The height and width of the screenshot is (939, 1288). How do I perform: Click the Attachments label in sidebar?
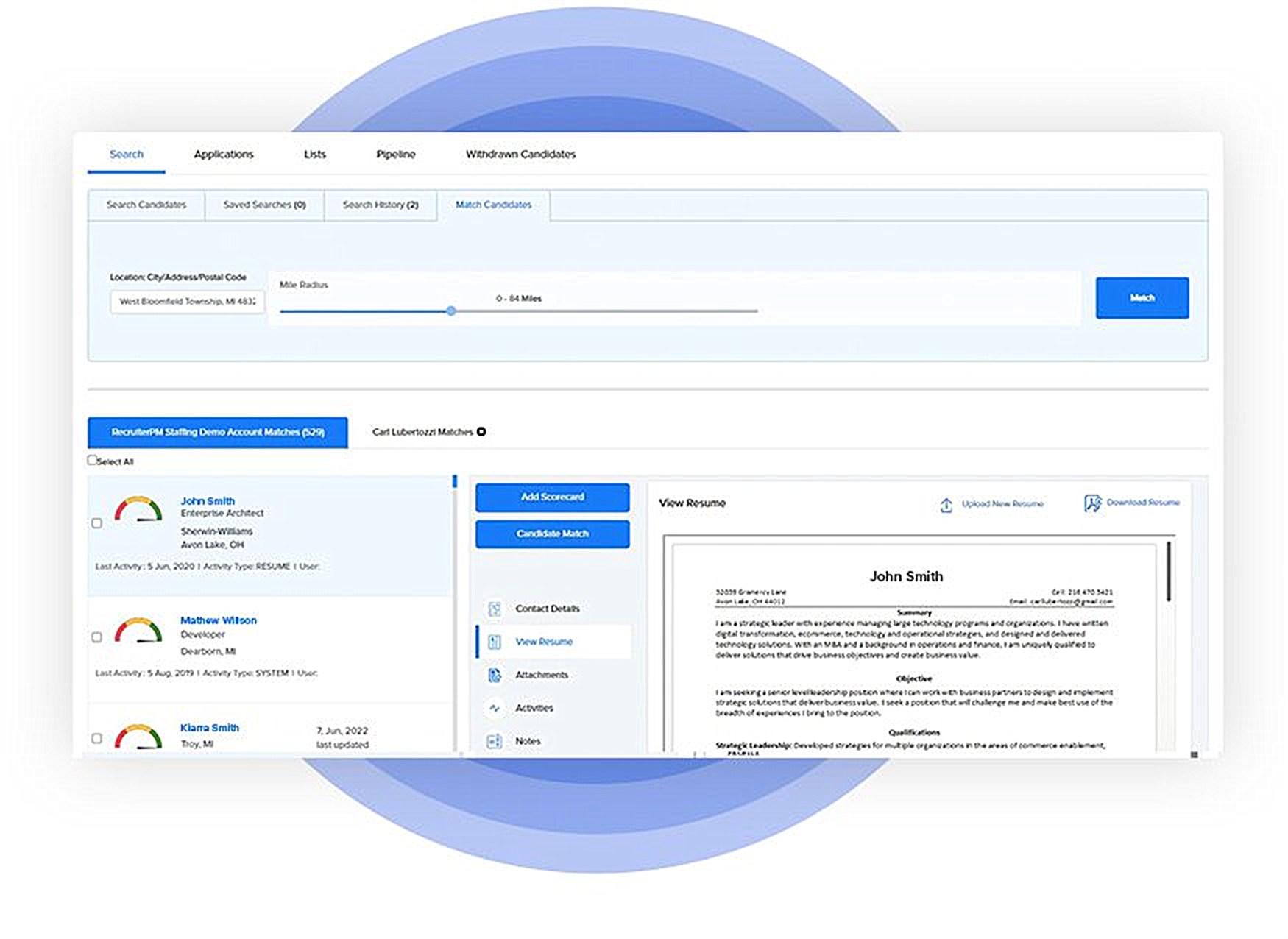(x=542, y=675)
